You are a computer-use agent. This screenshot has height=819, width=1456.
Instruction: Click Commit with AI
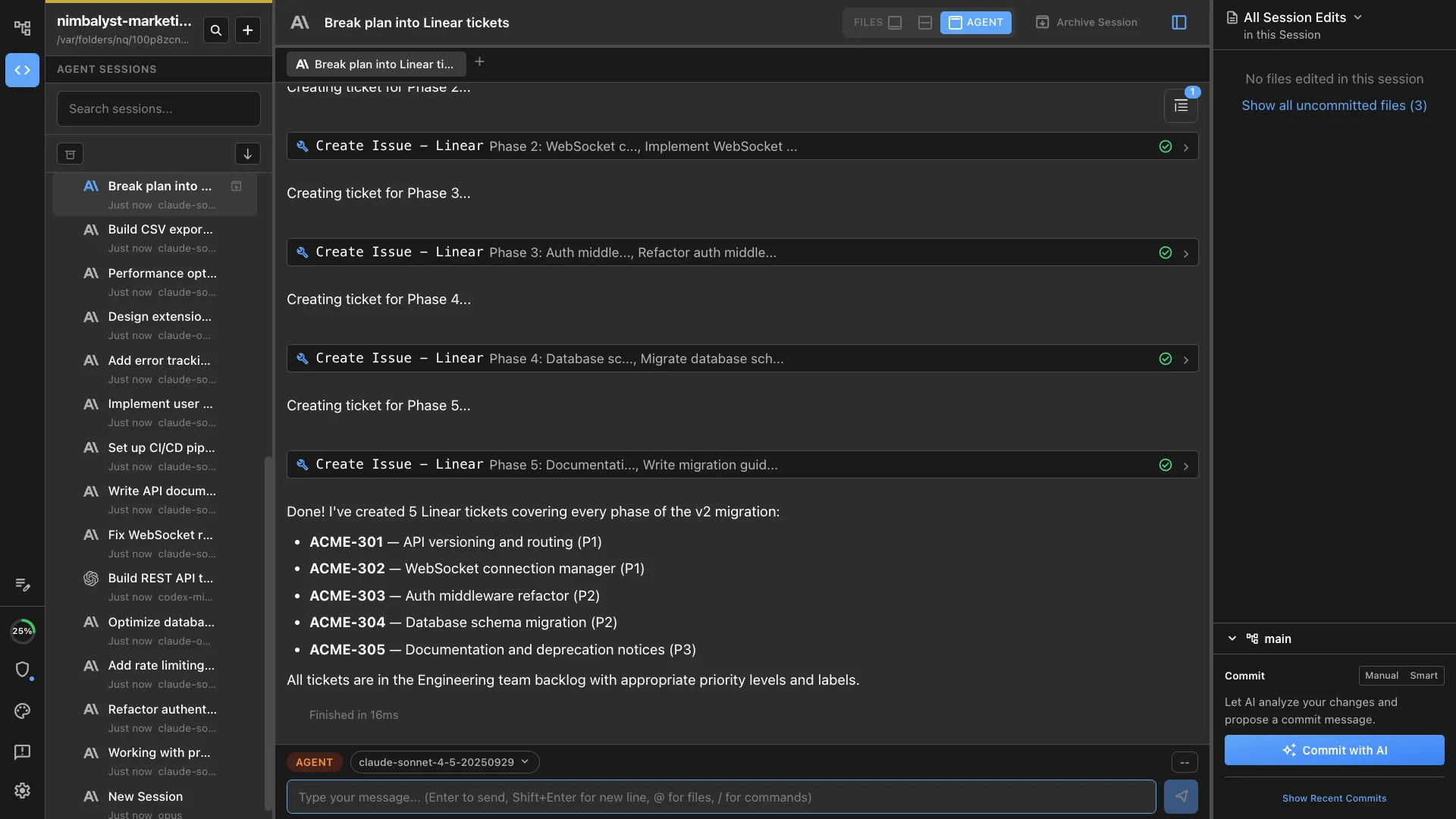(1333, 750)
